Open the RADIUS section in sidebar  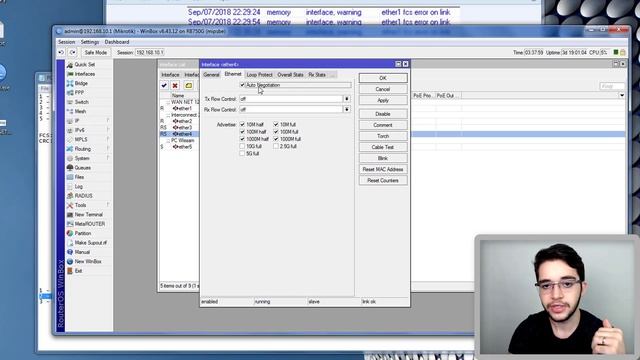83,196
